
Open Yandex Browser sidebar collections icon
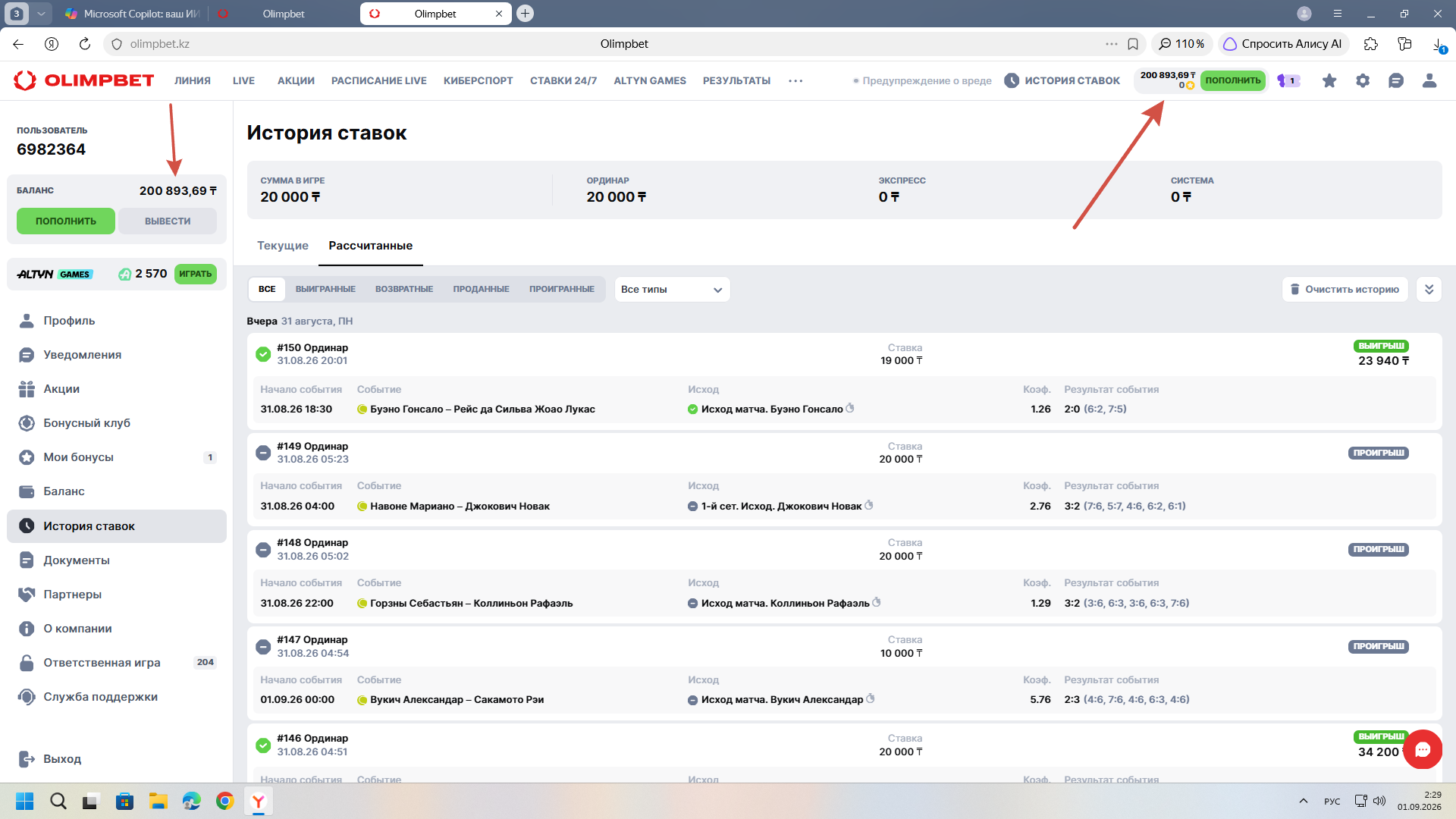tap(1404, 44)
